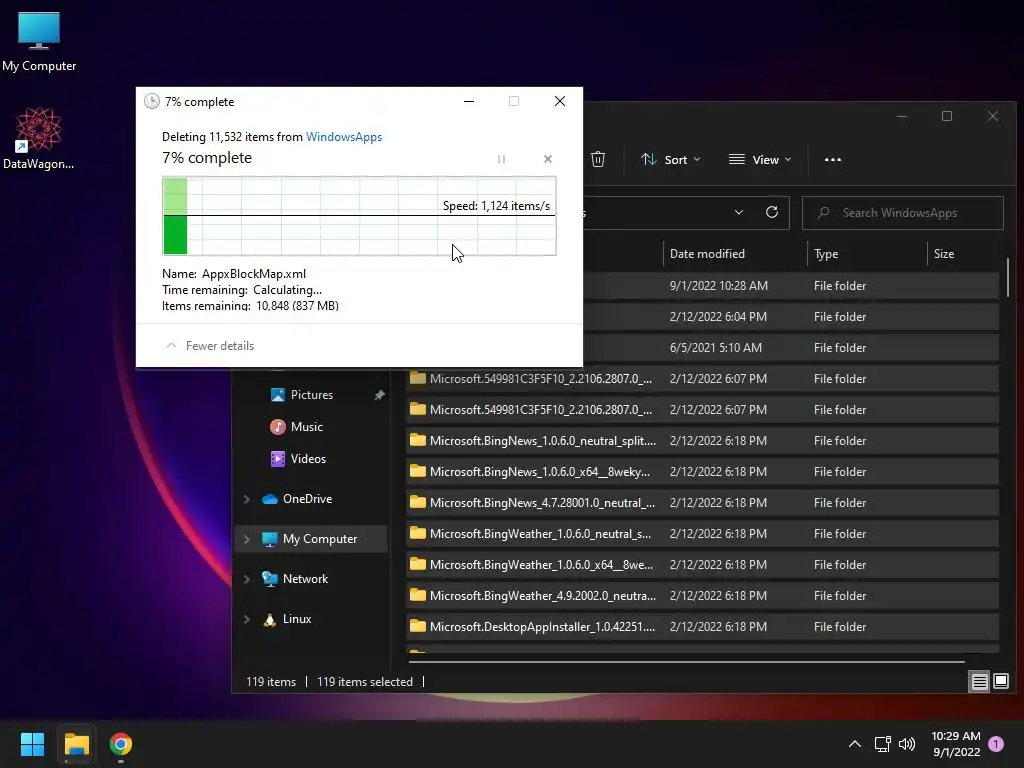The width and height of the screenshot is (1024, 768).
Task: Minimize the delete progress dialog
Action: (x=469, y=101)
